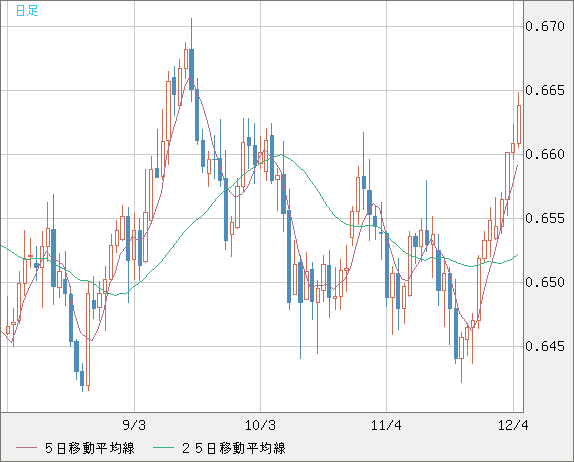The width and height of the screenshot is (574, 462).
Task: Click the 11/4 date axis label
Action: (x=386, y=425)
